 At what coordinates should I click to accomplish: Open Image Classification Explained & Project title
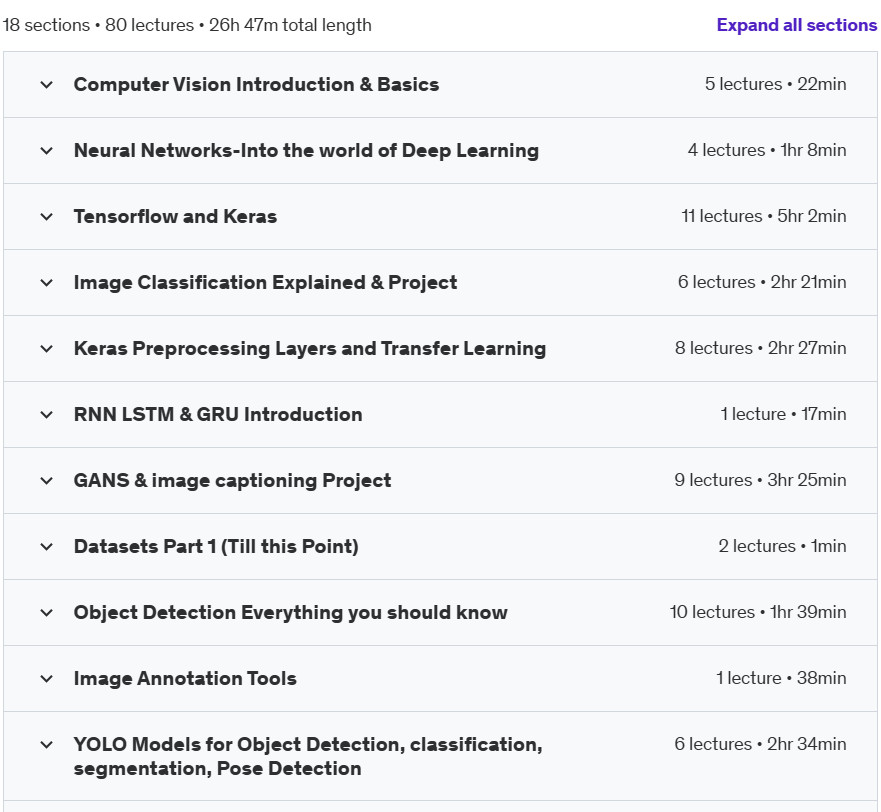tap(265, 283)
